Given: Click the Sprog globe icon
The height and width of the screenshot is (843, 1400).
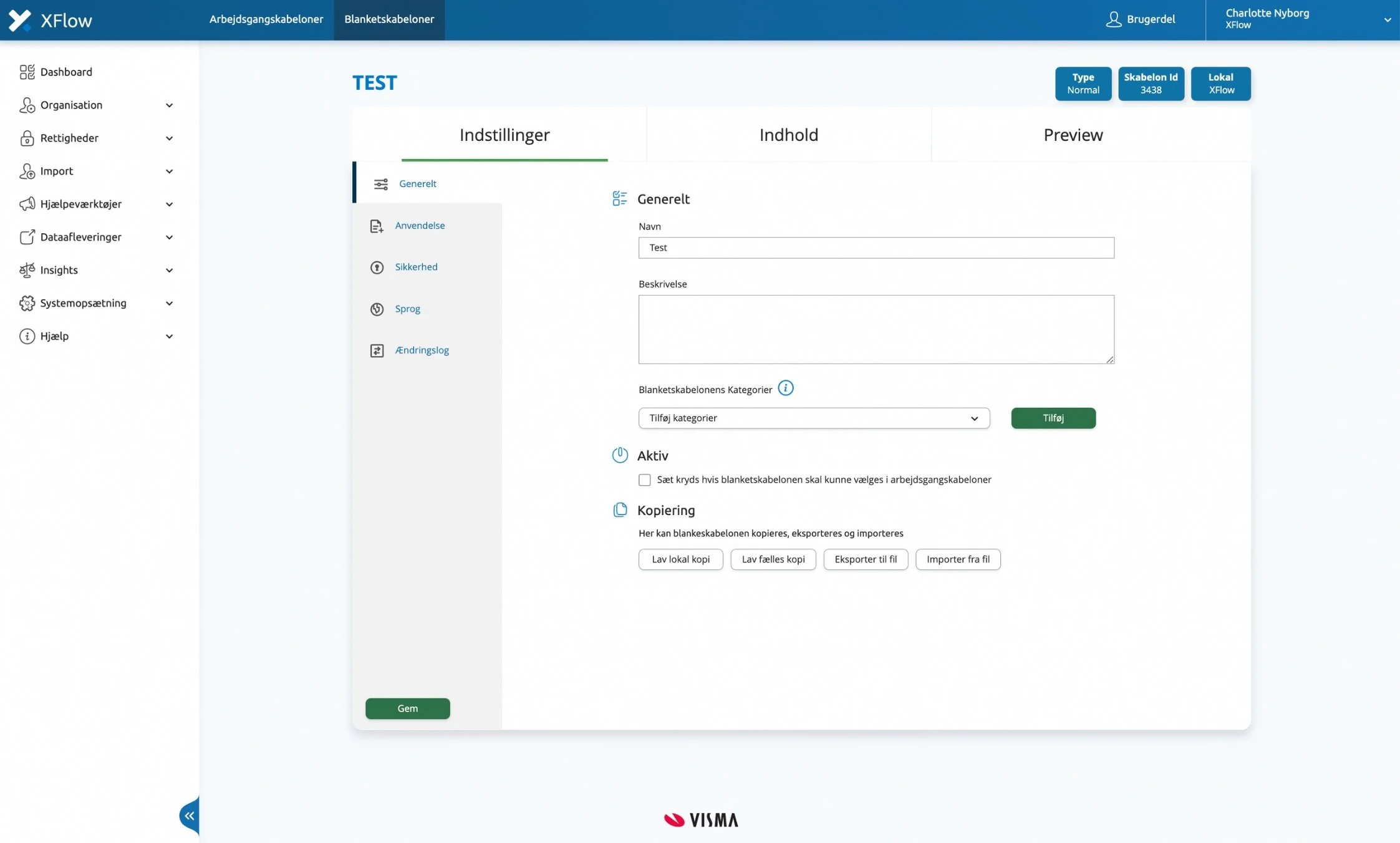Looking at the screenshot, I should click(x=377, y=309).
